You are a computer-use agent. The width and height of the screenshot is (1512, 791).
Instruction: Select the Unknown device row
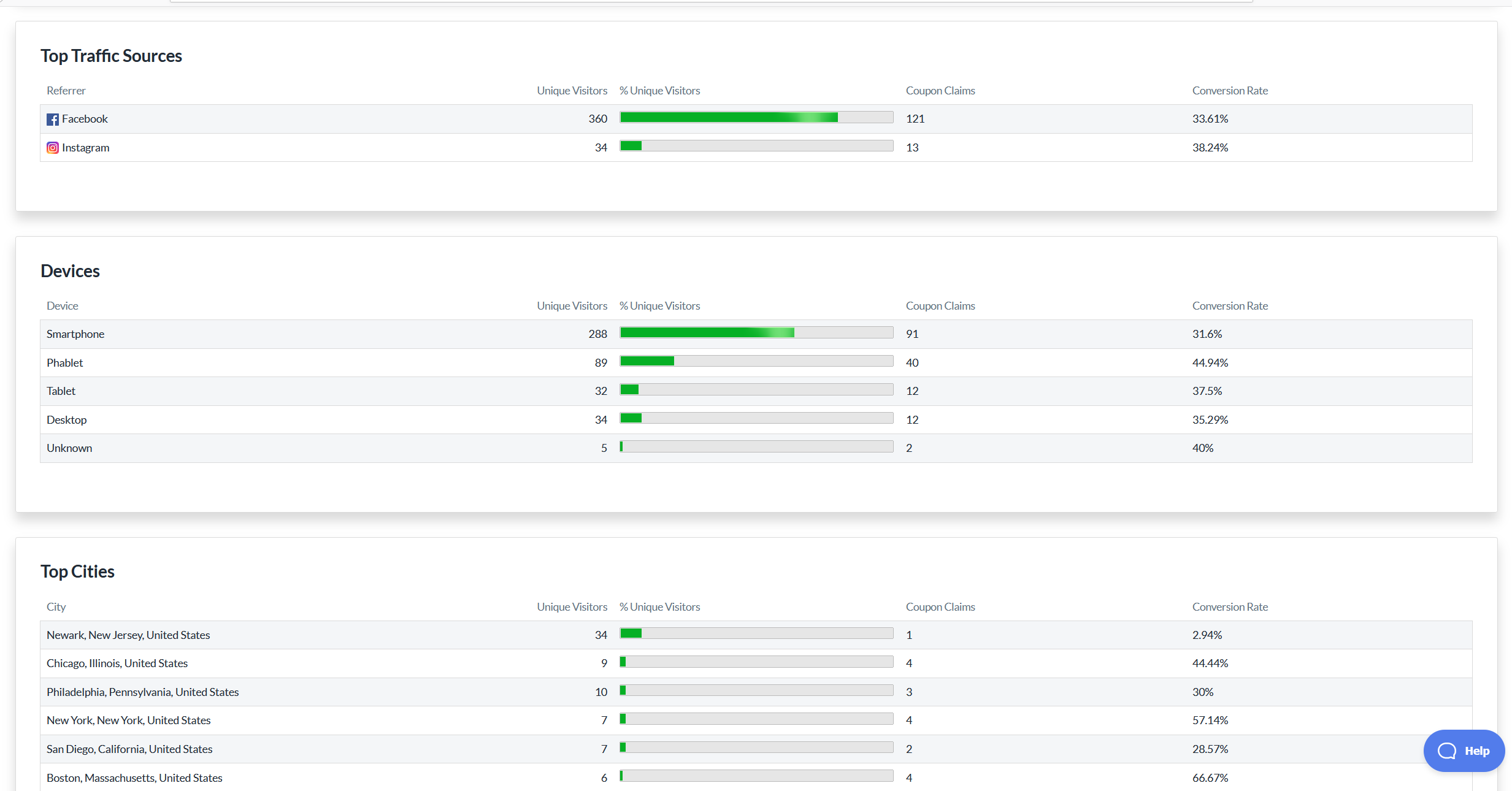tap(69, 448)
